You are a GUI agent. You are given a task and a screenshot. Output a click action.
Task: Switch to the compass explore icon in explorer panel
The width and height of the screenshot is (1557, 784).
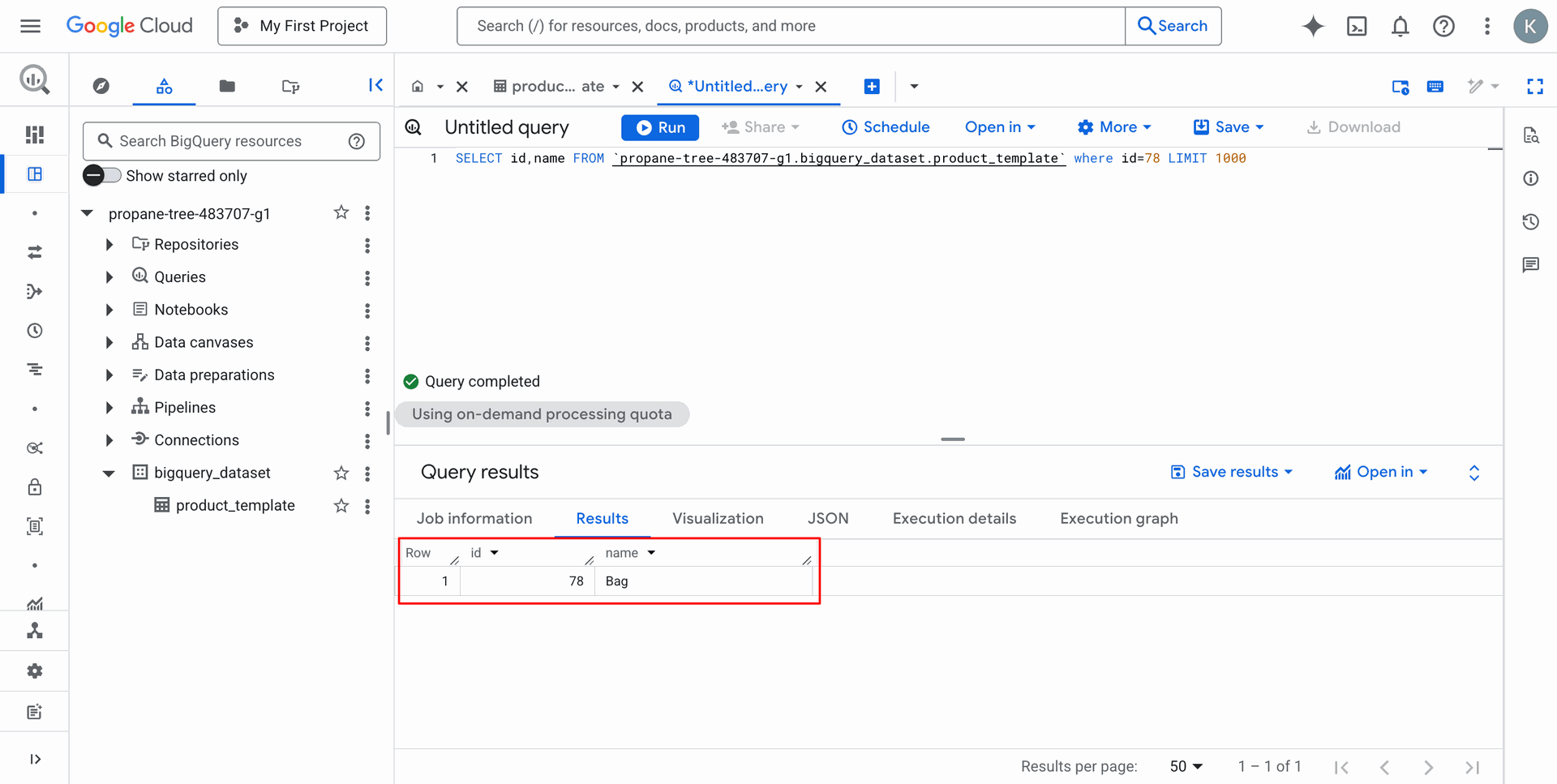pyautogui.click(x=101, y=86)
